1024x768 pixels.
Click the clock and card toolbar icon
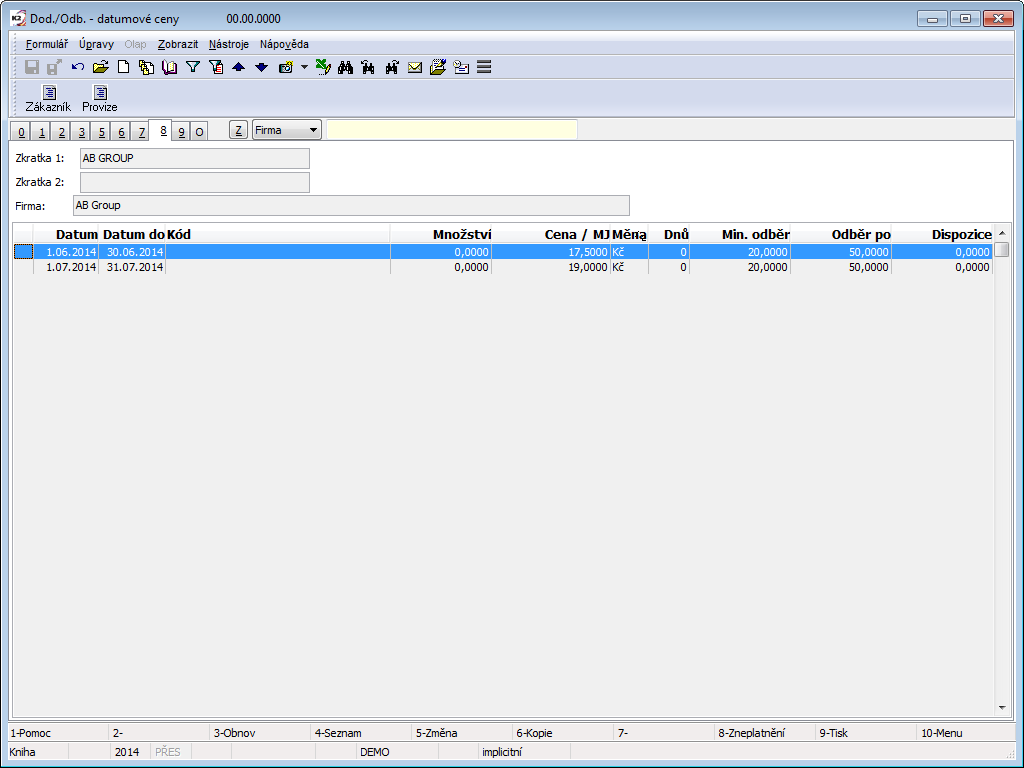461,67
